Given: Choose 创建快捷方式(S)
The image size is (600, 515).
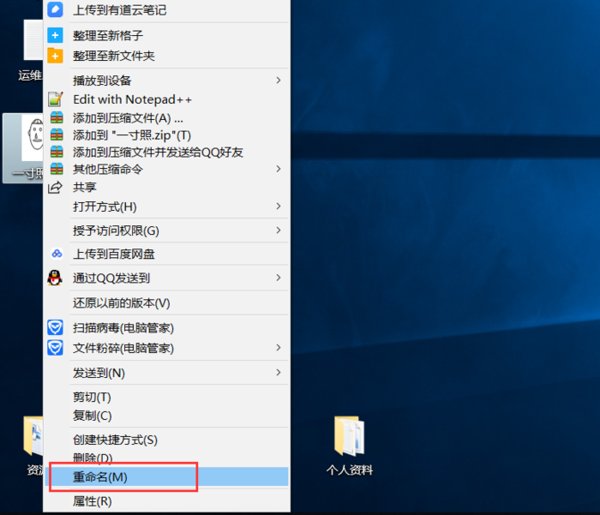Looking at the screenshot, I should pos(166,440).
